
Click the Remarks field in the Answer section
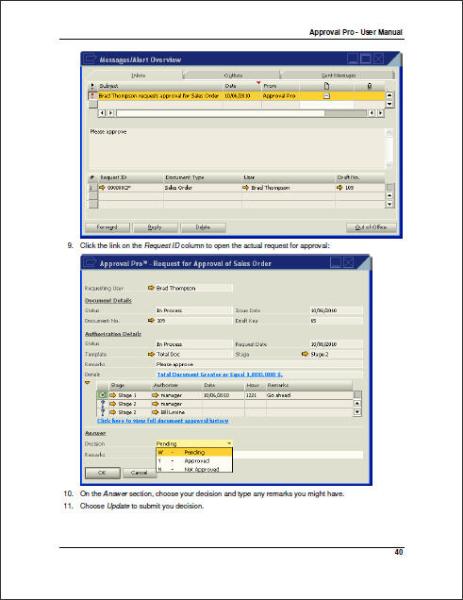click(298, 455)
